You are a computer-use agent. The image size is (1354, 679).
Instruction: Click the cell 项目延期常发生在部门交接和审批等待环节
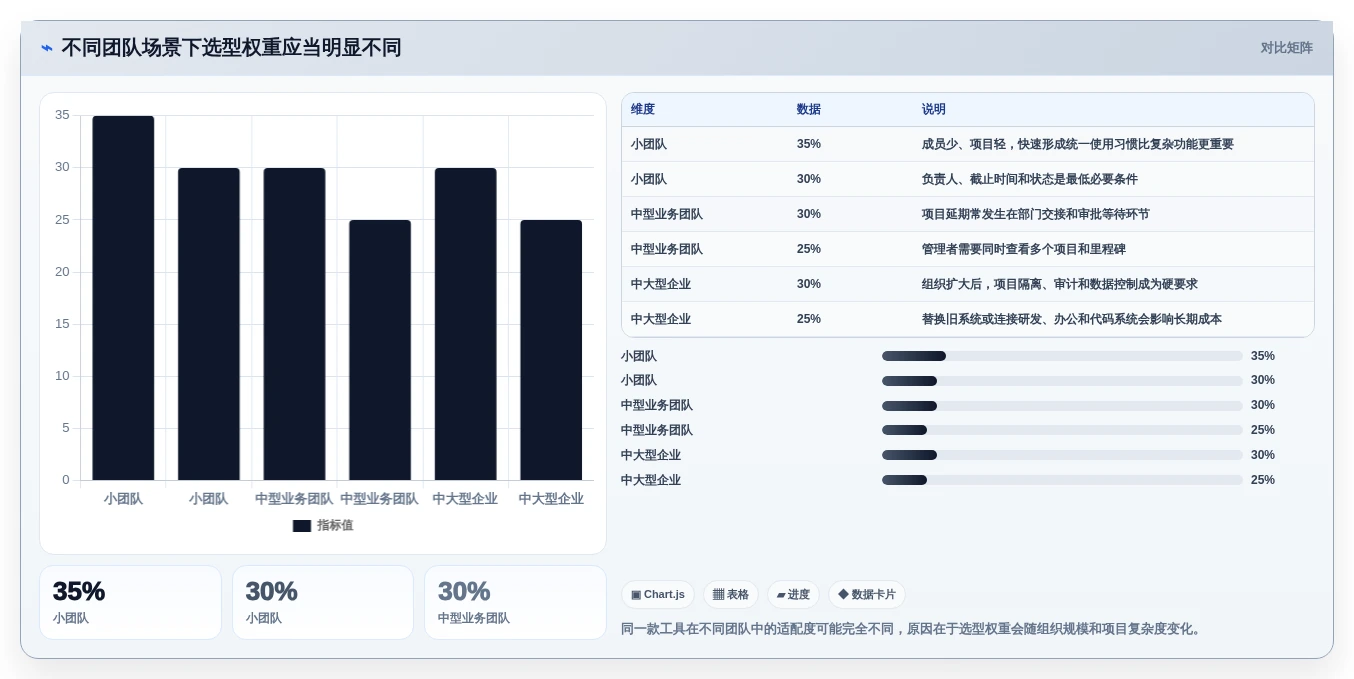click(x=1035, y=214)
